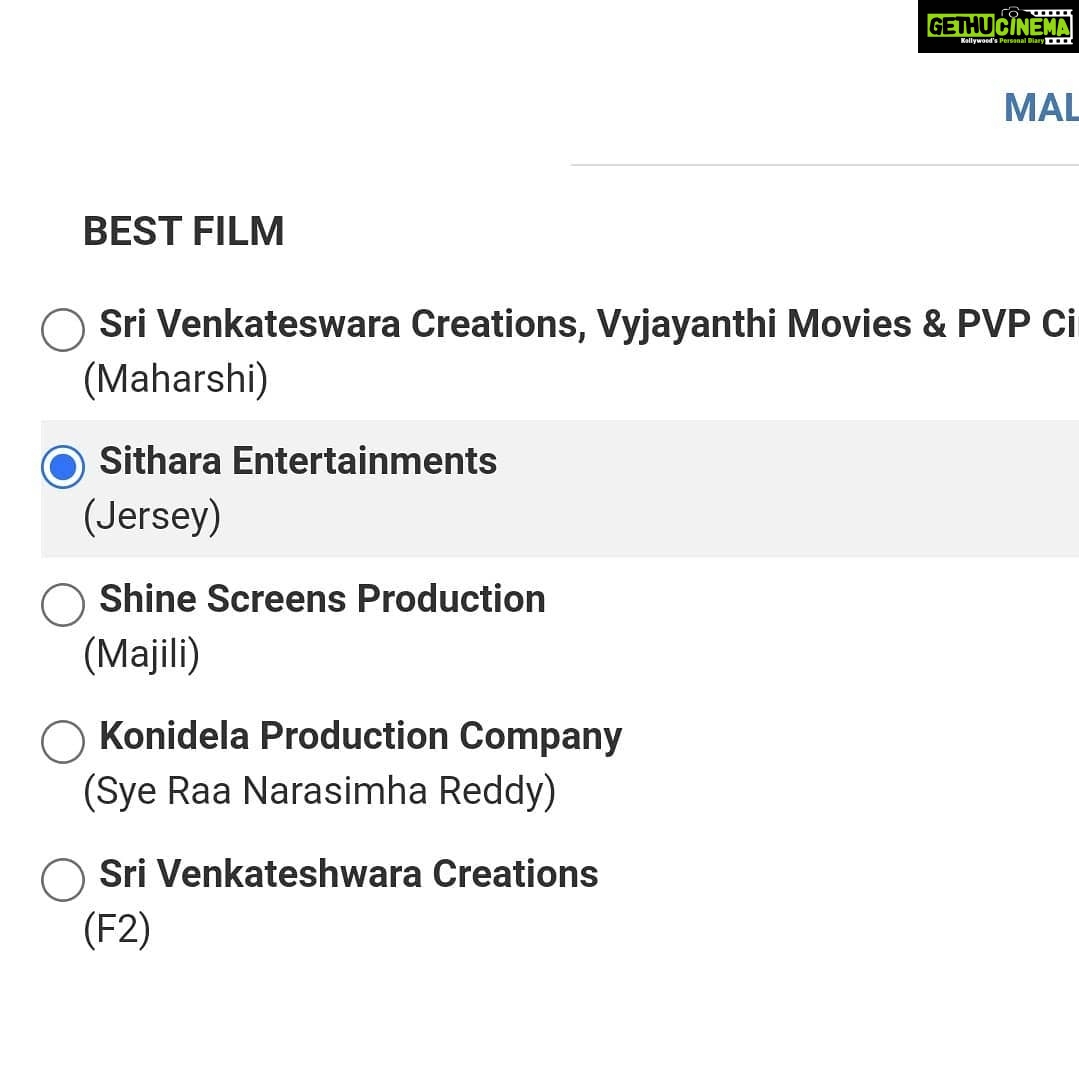Image resolution: width=1079 pixels, height=1079 pixels.
Task: Select the Maharshi radio button
Action: pyautogui.click(x=63, y=330)
